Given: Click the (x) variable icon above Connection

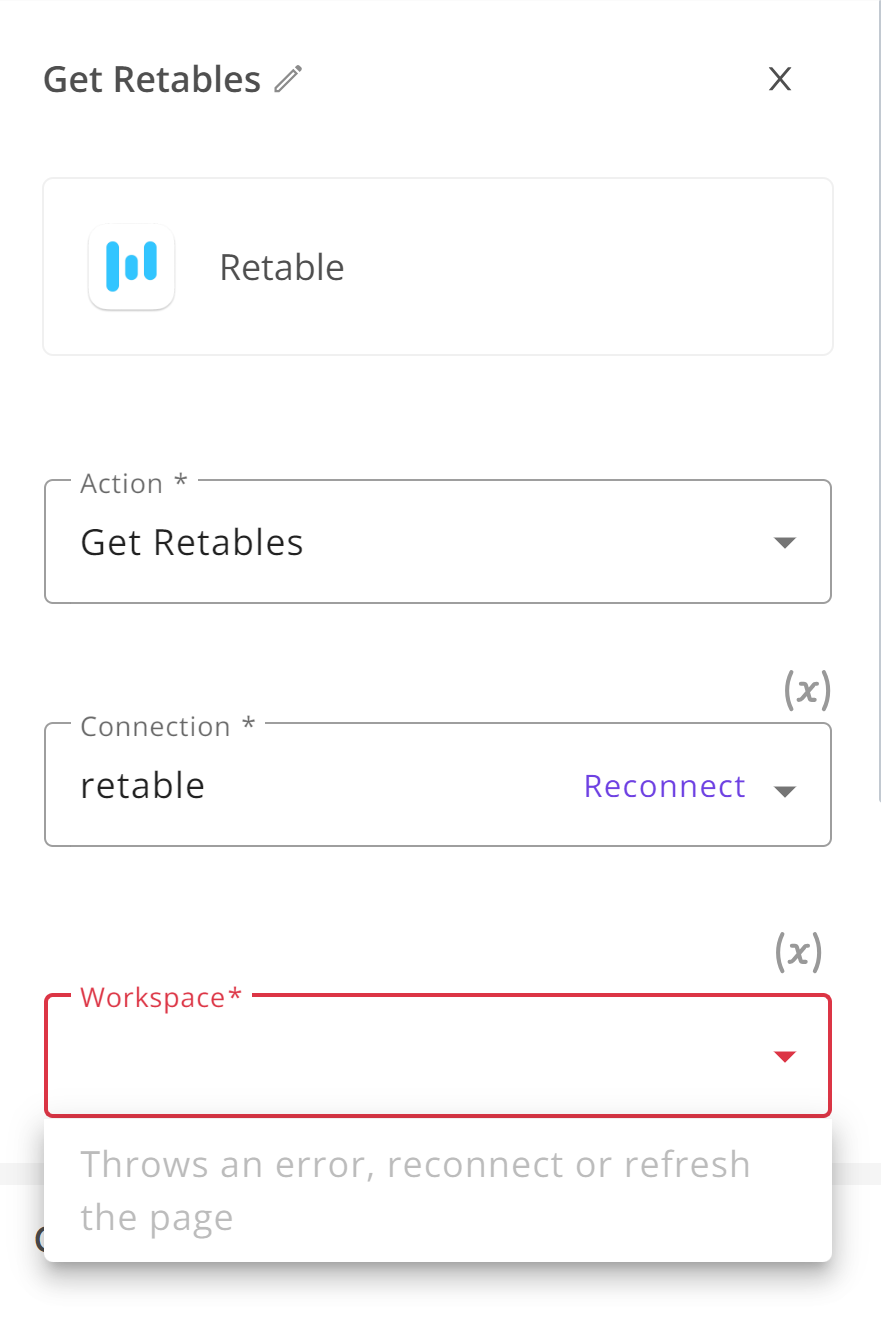Looking at the screenshot, I should pos(806,690).
